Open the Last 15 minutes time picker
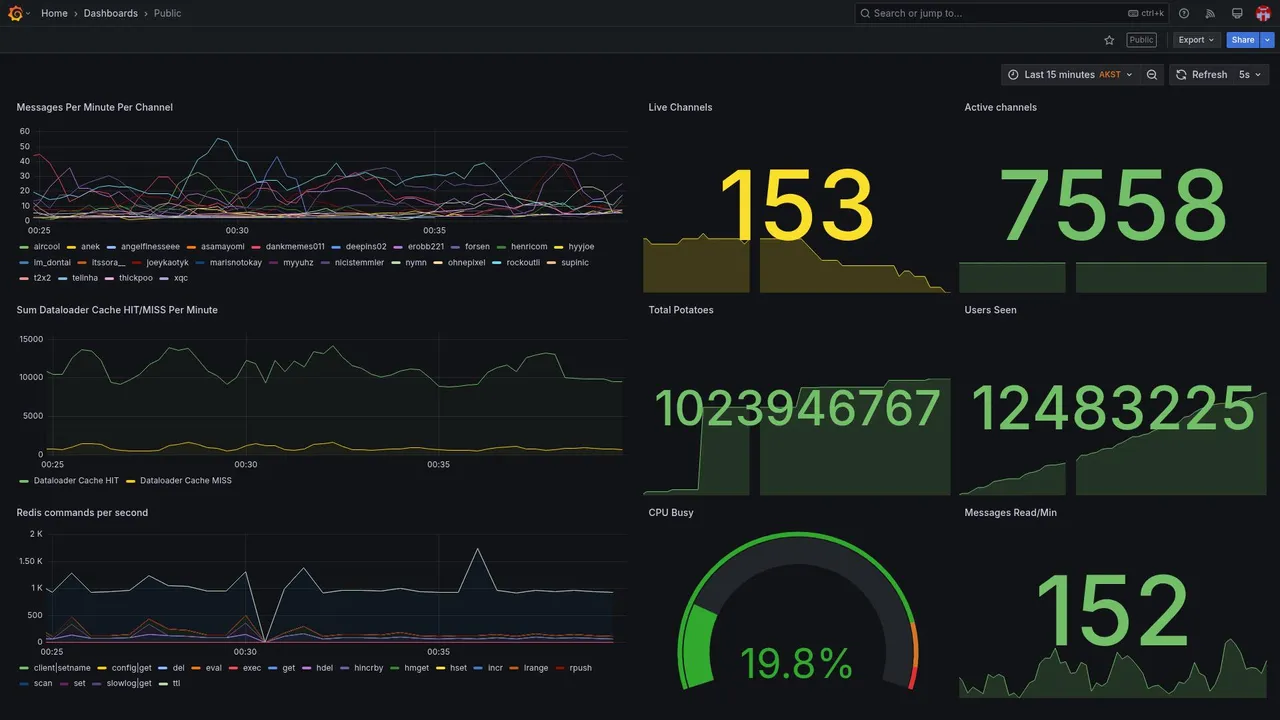The width and height of the screenshot is (1280, 720). point(1069,75)
